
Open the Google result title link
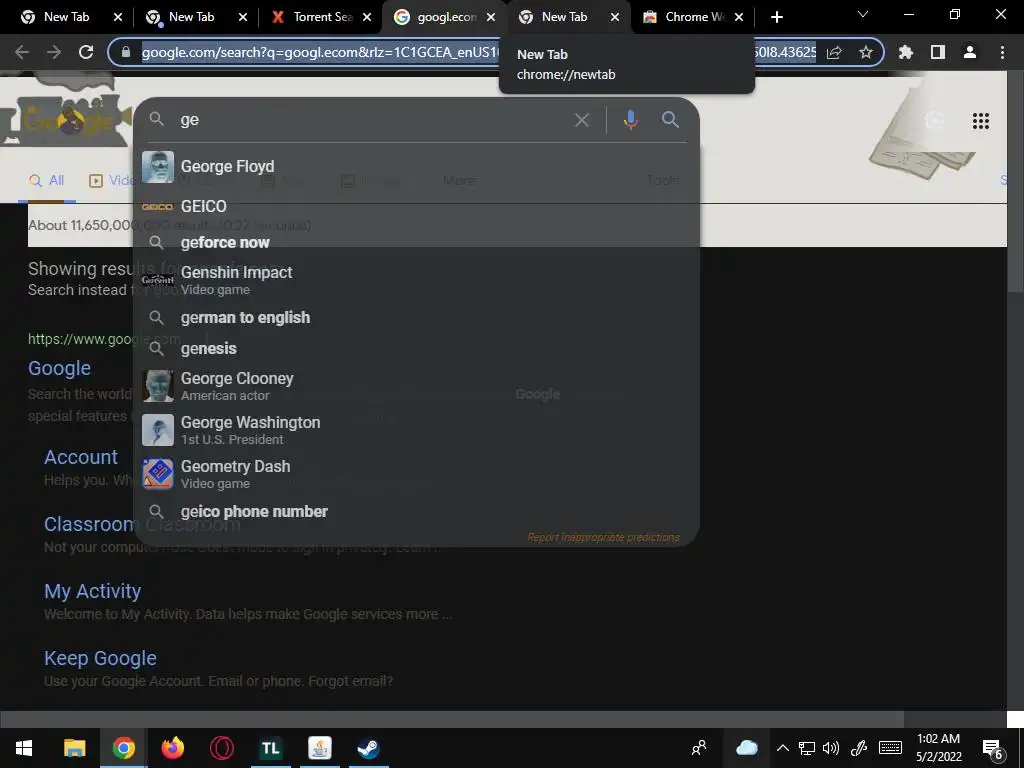[59, 368]
